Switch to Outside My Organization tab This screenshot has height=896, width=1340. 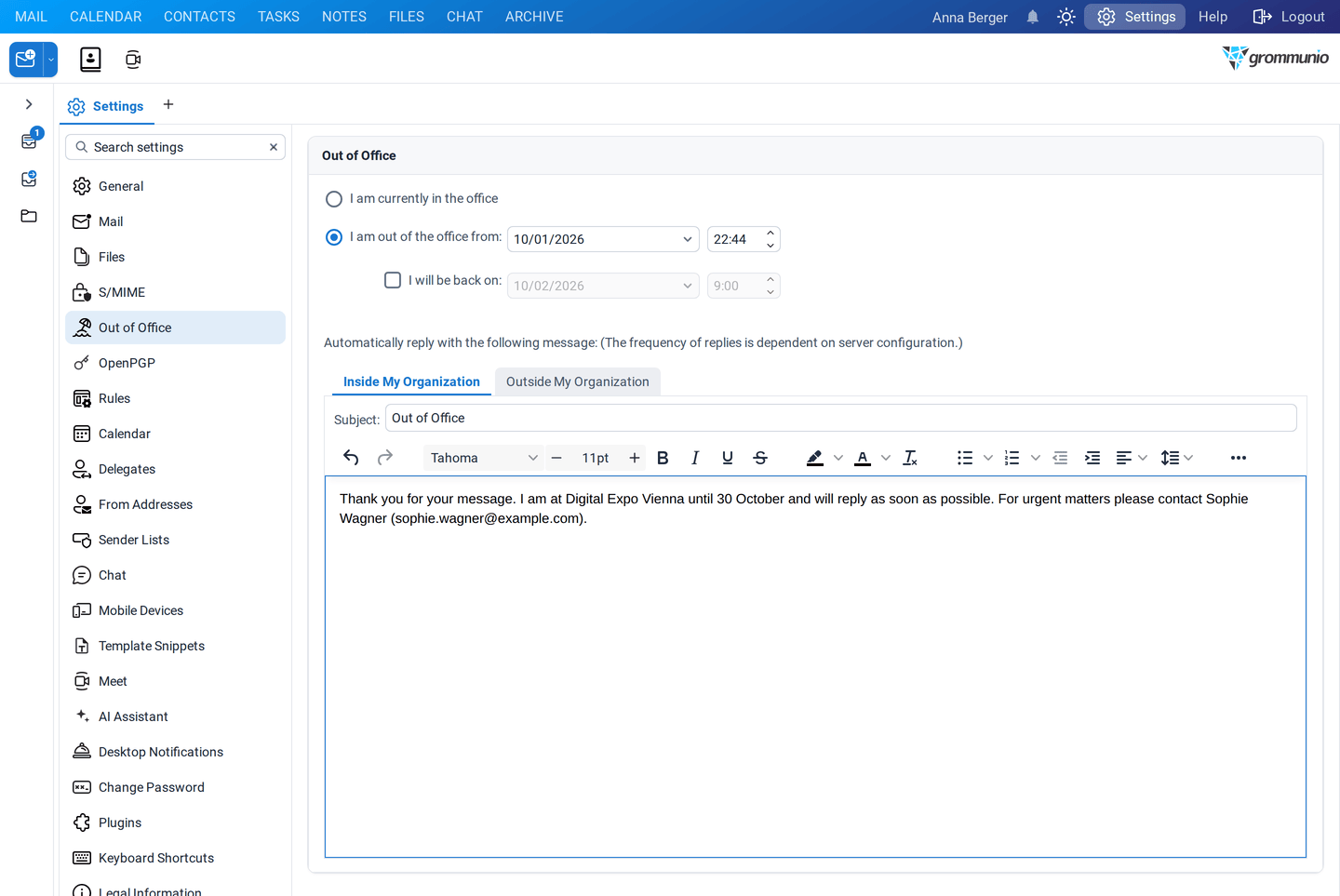click(x=578, y=381)
